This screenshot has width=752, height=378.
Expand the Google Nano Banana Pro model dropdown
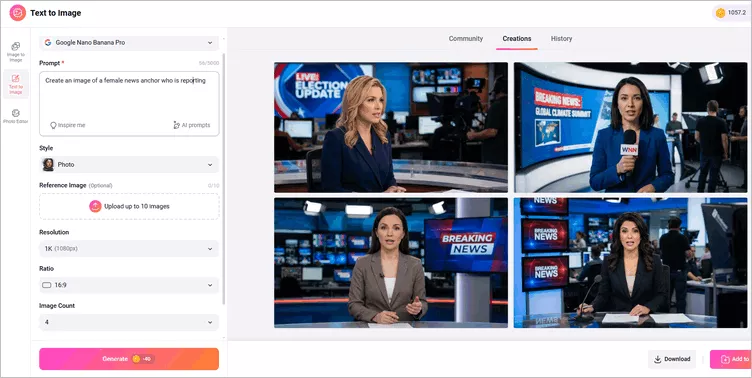pos(129,43)
